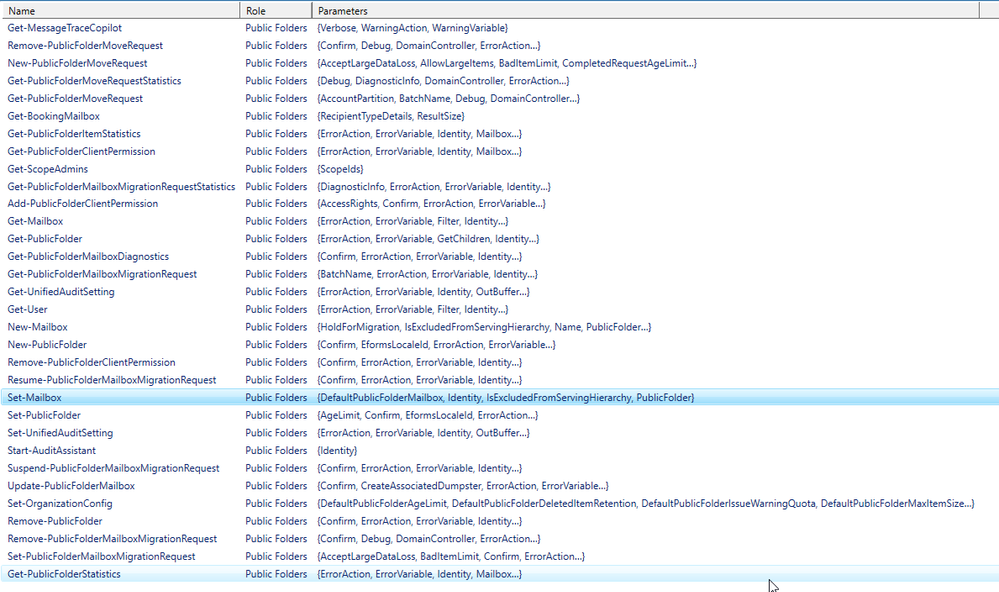This screenshot has height=592, width=999.
Task: Select the Get-PublicFolderMoveRequestStatistics row
Action: pos(500,81)
